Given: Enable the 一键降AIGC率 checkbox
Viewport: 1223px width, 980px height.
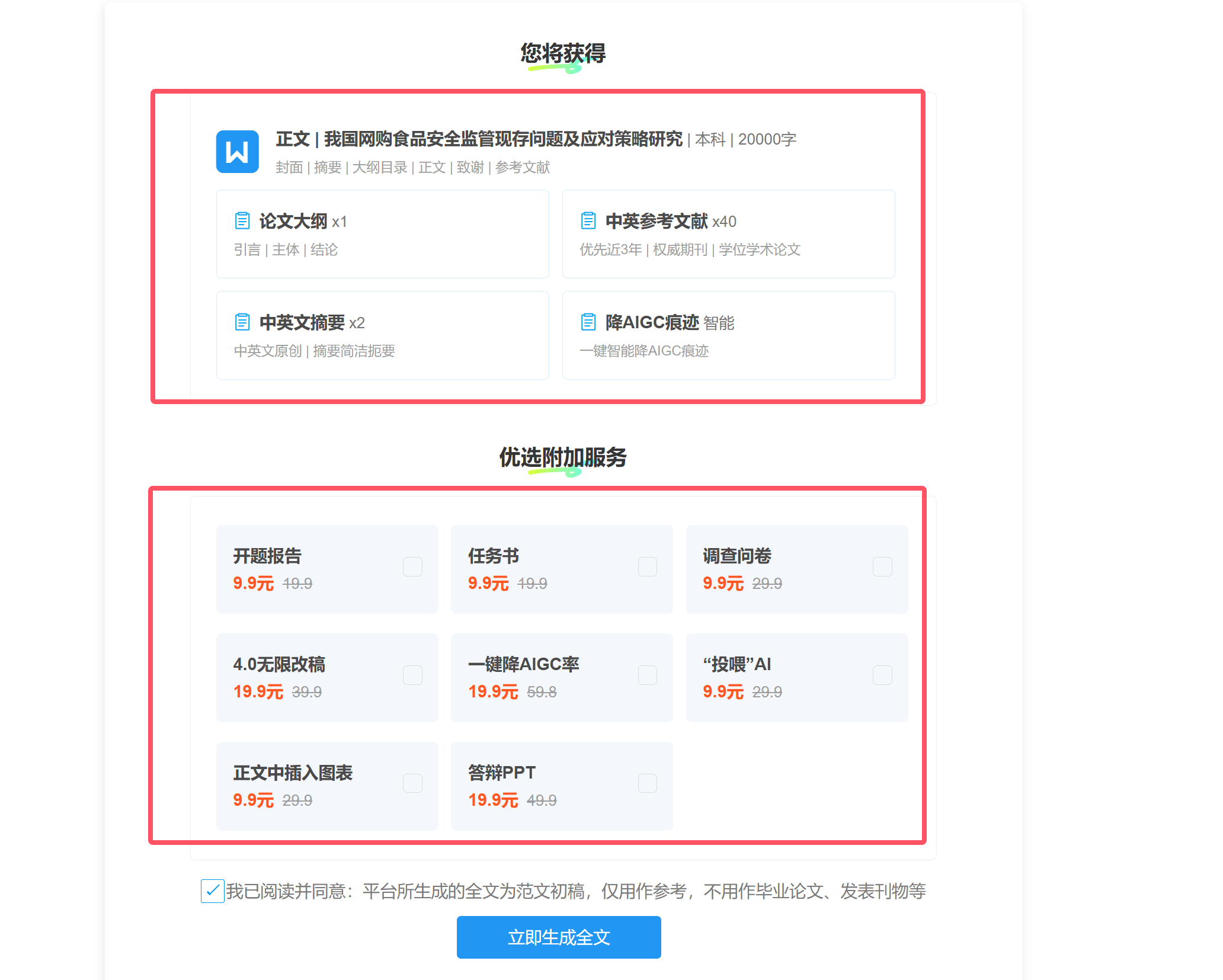Looking at the screenshot, I should point(647,675).
